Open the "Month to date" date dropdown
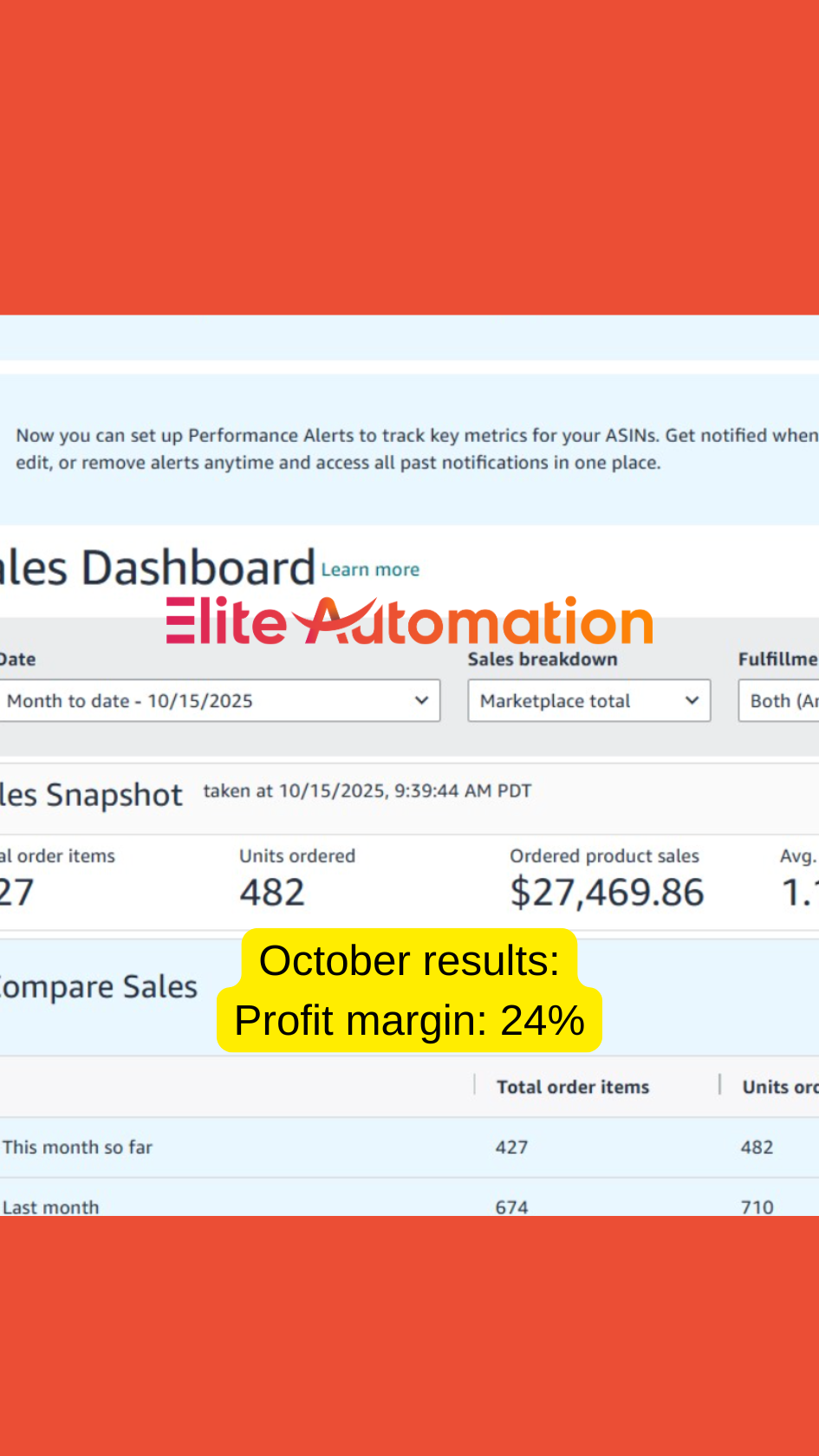 tap(218, 700)
